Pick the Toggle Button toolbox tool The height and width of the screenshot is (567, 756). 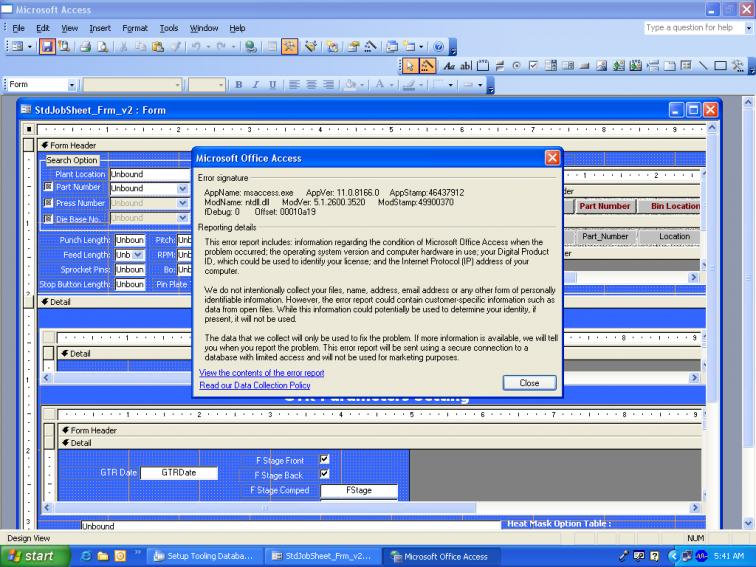coord(500,66)
